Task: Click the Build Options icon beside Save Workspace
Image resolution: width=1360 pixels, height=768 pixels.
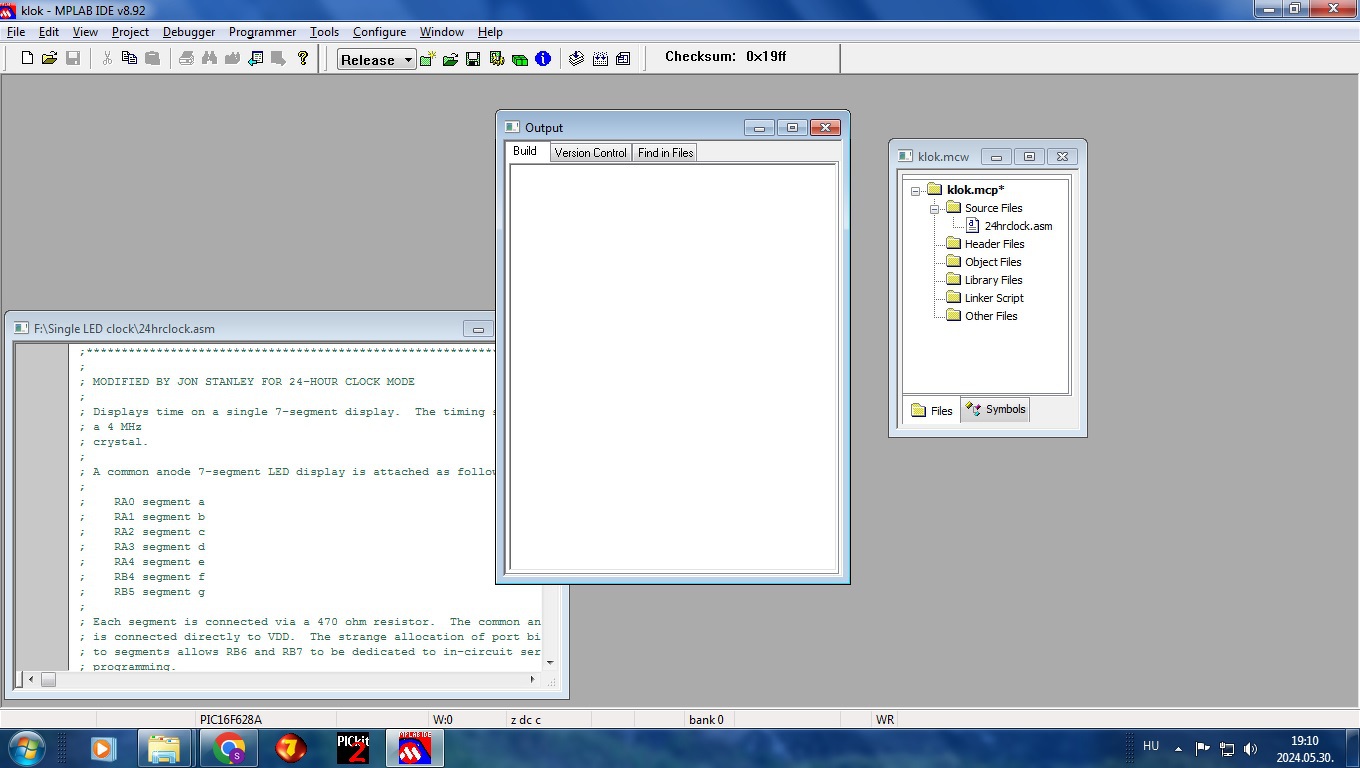Action: 497,60
